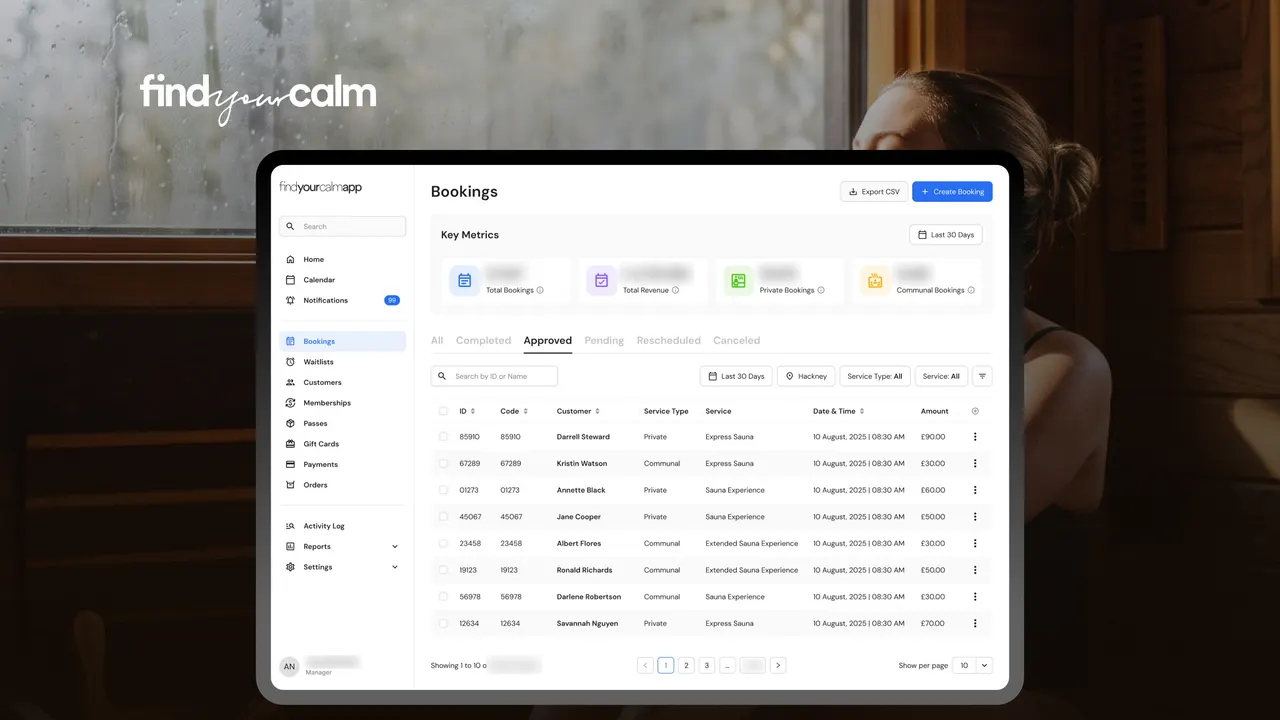
Task: Check the box for booking 56978
Action: [443, 597]
